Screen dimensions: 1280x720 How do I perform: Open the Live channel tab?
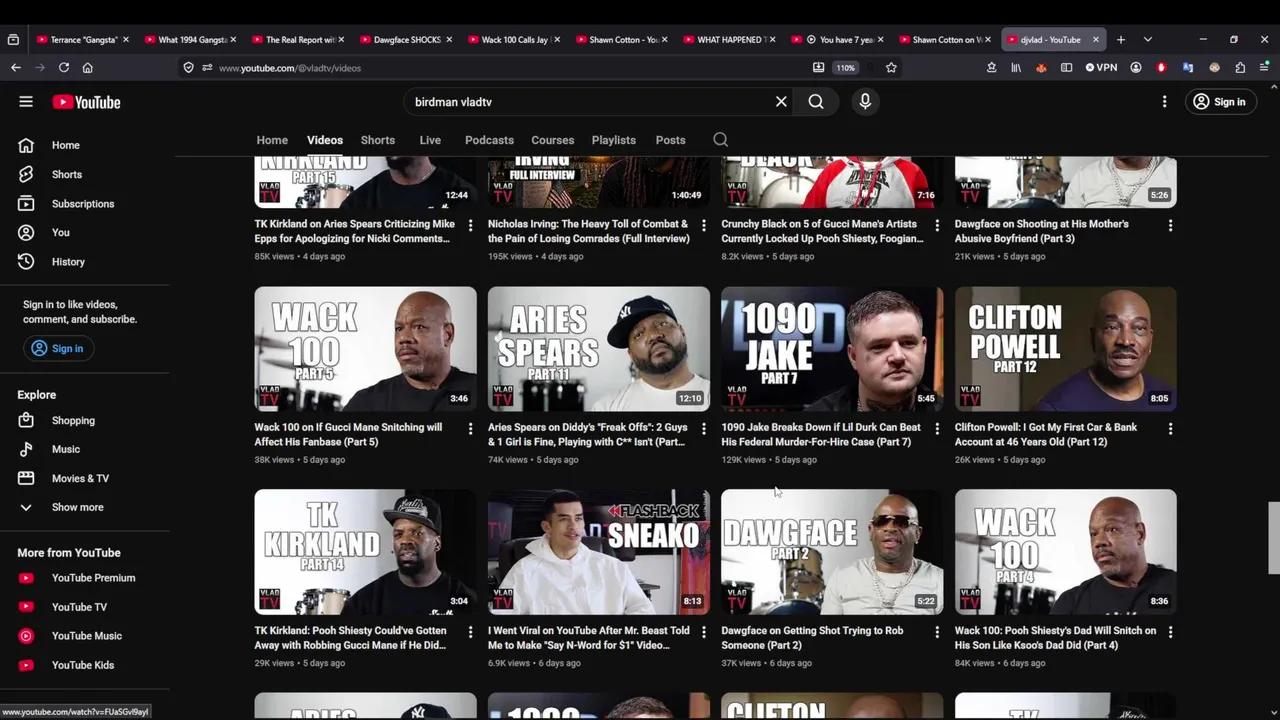[430, 140]
